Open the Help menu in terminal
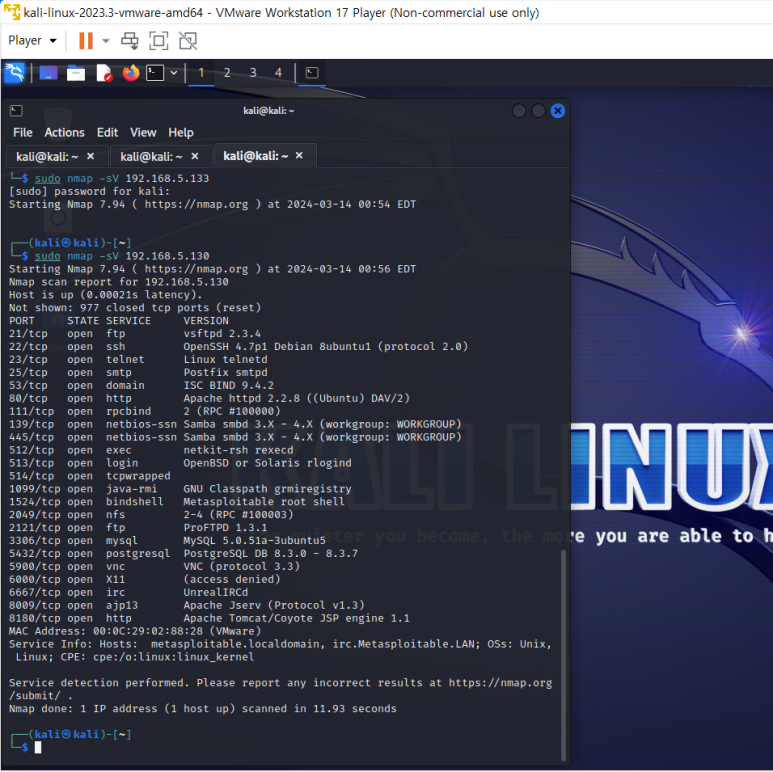Viewport: 773px width, 772px height. (x=181, y=133)
